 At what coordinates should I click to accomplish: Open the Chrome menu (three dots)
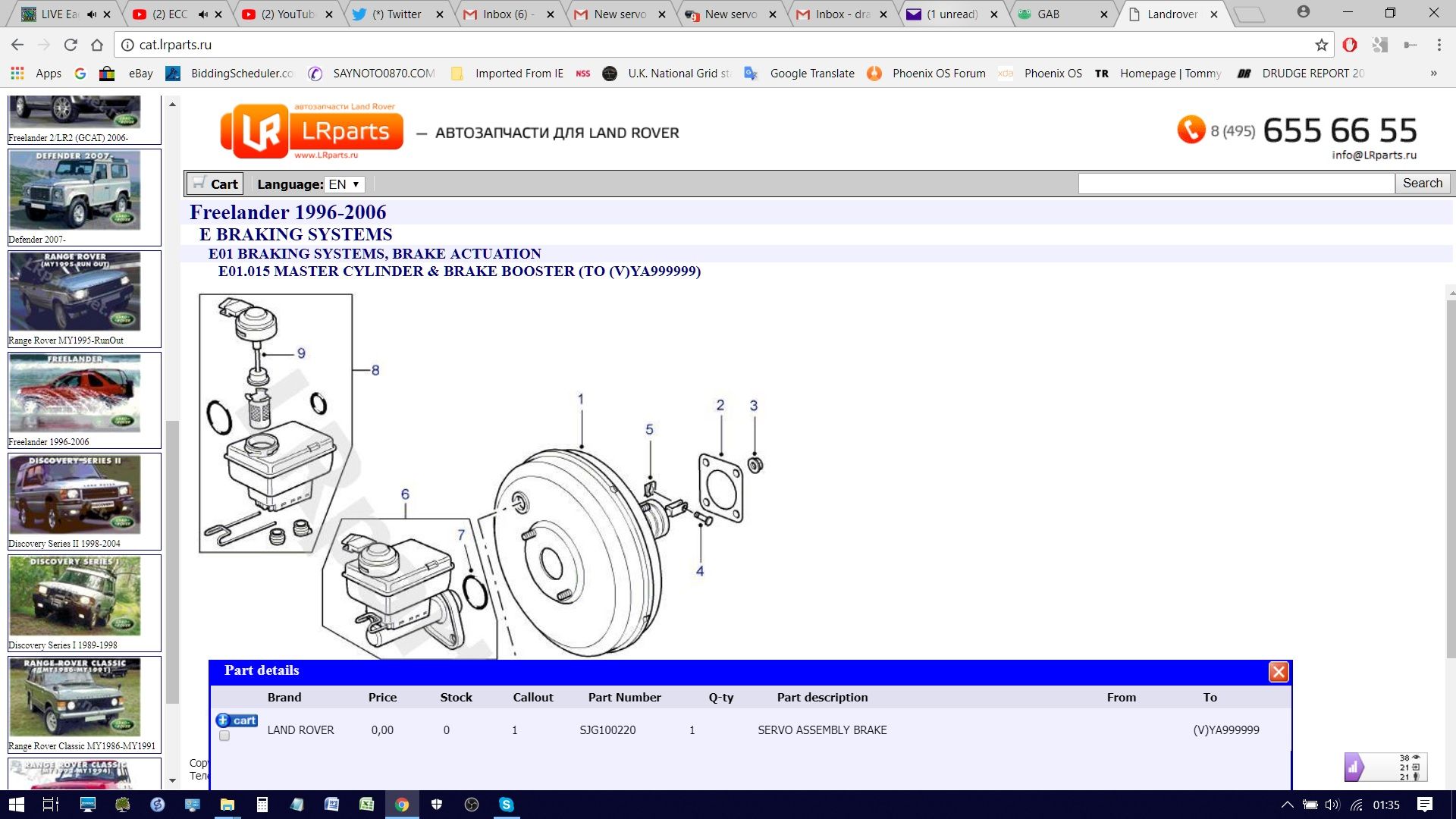[x=1439, y=45]
